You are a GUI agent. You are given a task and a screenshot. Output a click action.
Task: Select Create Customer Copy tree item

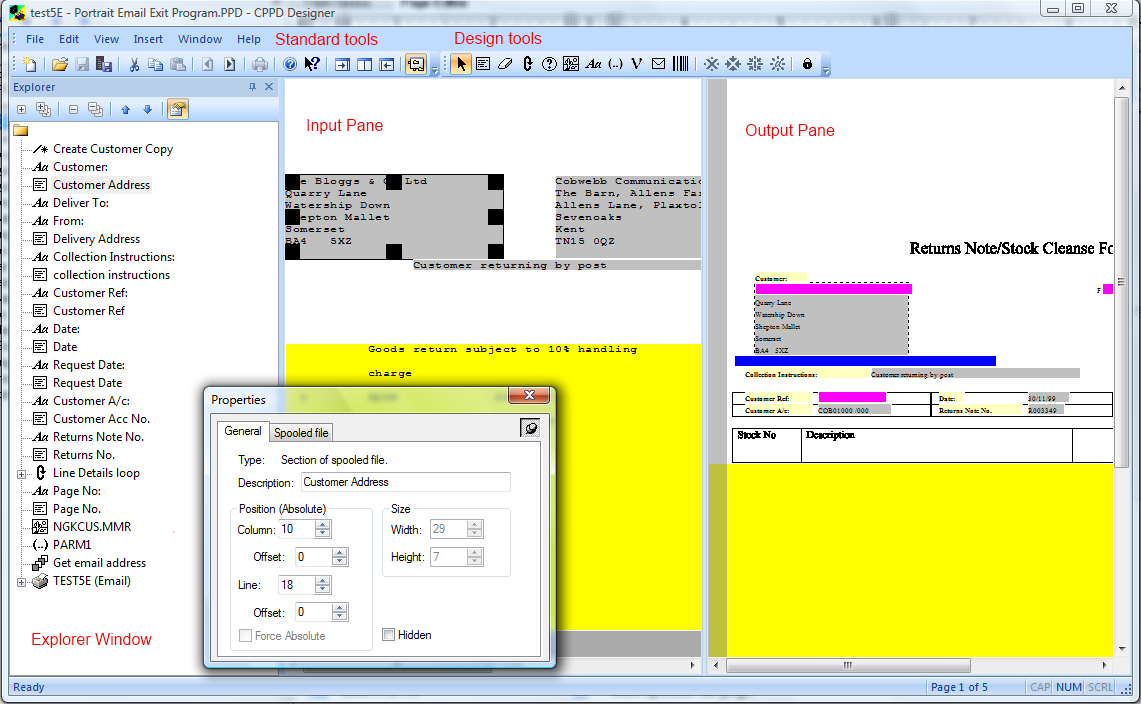point(113,149)
